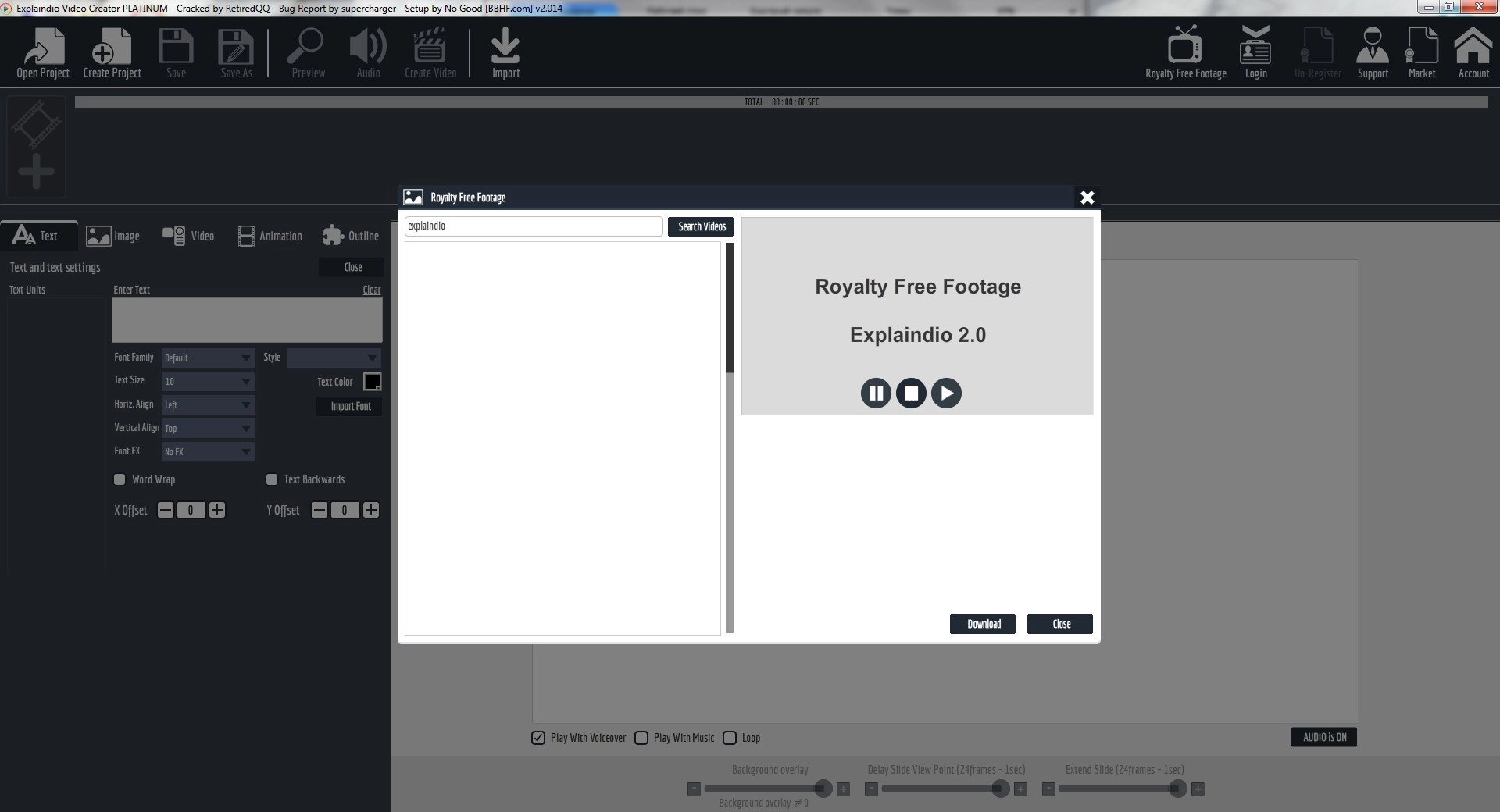
Task: Pause the footage preview
Action: pyautogui.click(x=876, y=393)
